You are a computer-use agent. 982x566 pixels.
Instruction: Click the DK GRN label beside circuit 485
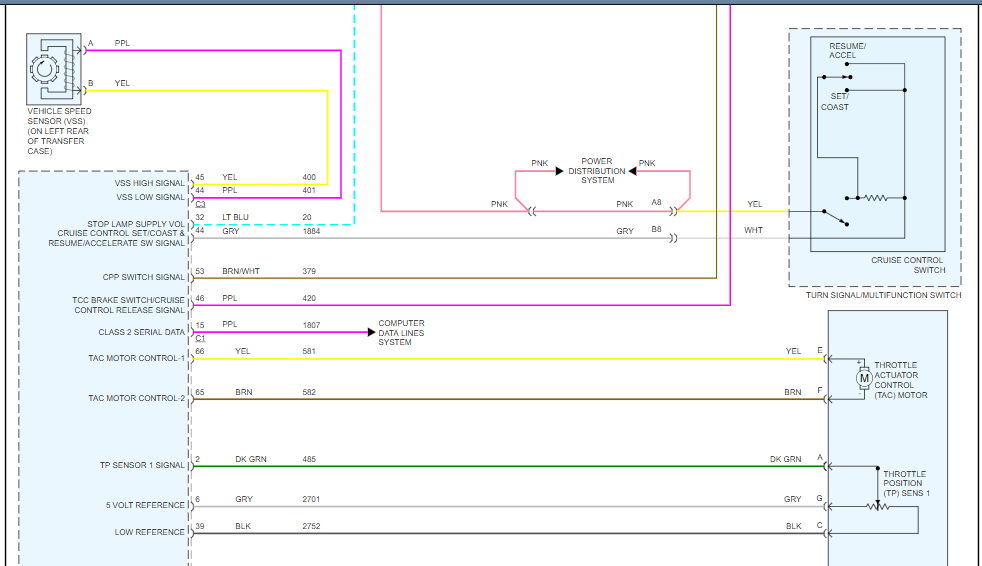[x=251, y=459]
